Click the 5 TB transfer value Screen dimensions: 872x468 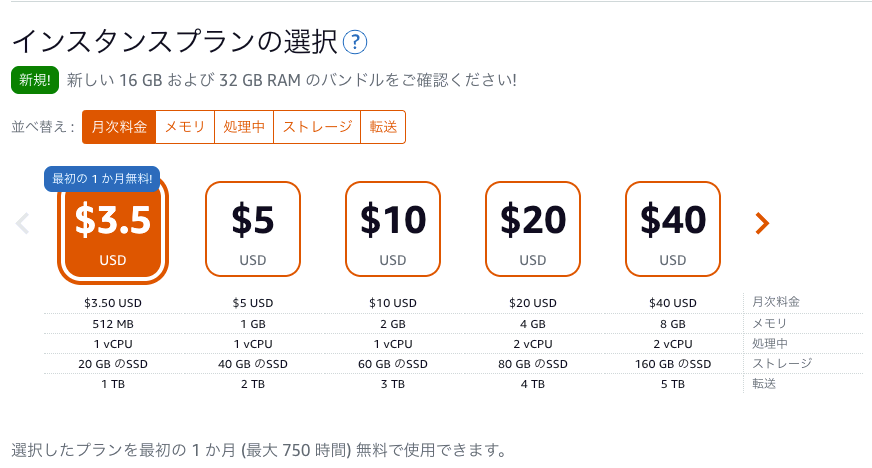pos(673,384)
